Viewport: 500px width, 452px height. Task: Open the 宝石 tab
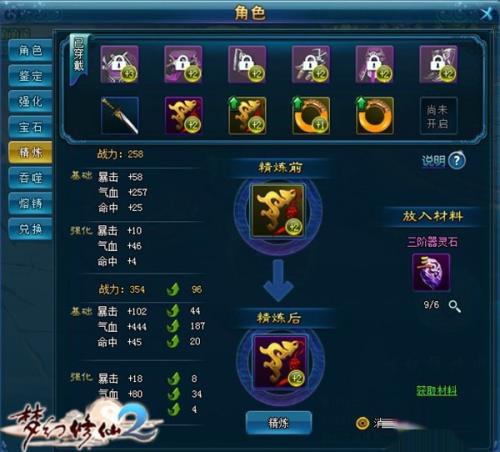pyautogui.click(x=30, y=127)
